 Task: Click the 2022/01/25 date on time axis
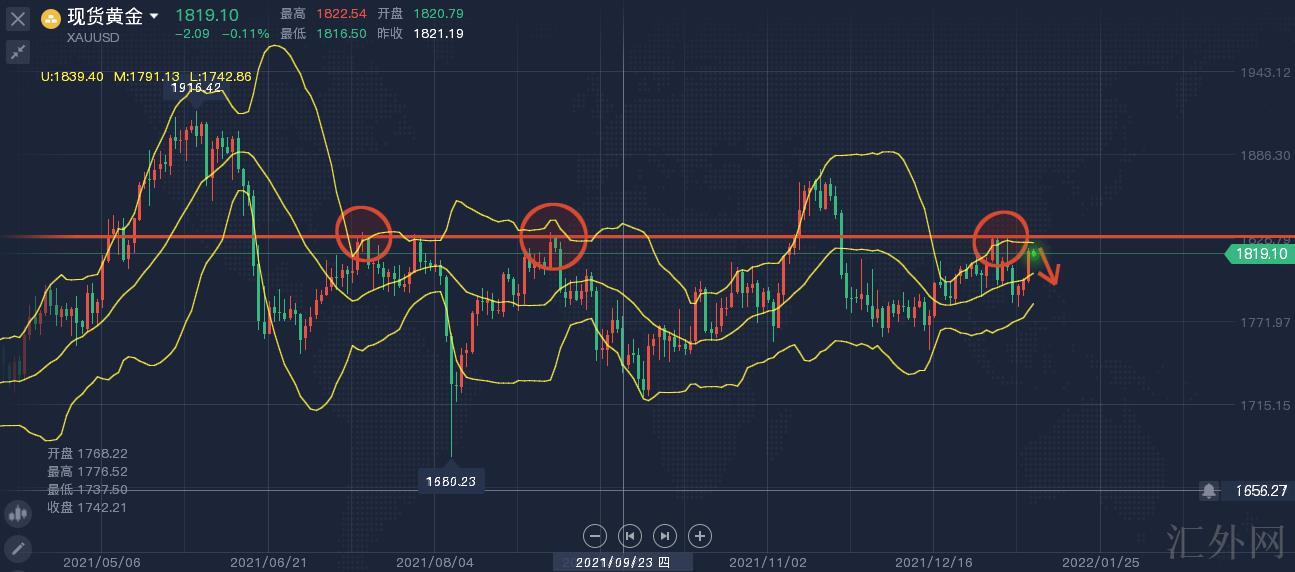[1100, 562]
